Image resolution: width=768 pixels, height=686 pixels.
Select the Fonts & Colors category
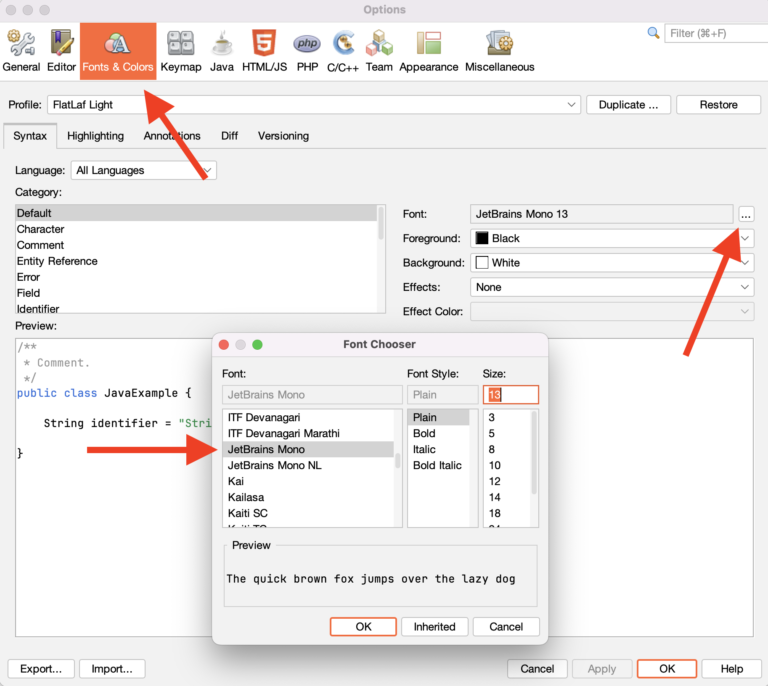(118, 51)
